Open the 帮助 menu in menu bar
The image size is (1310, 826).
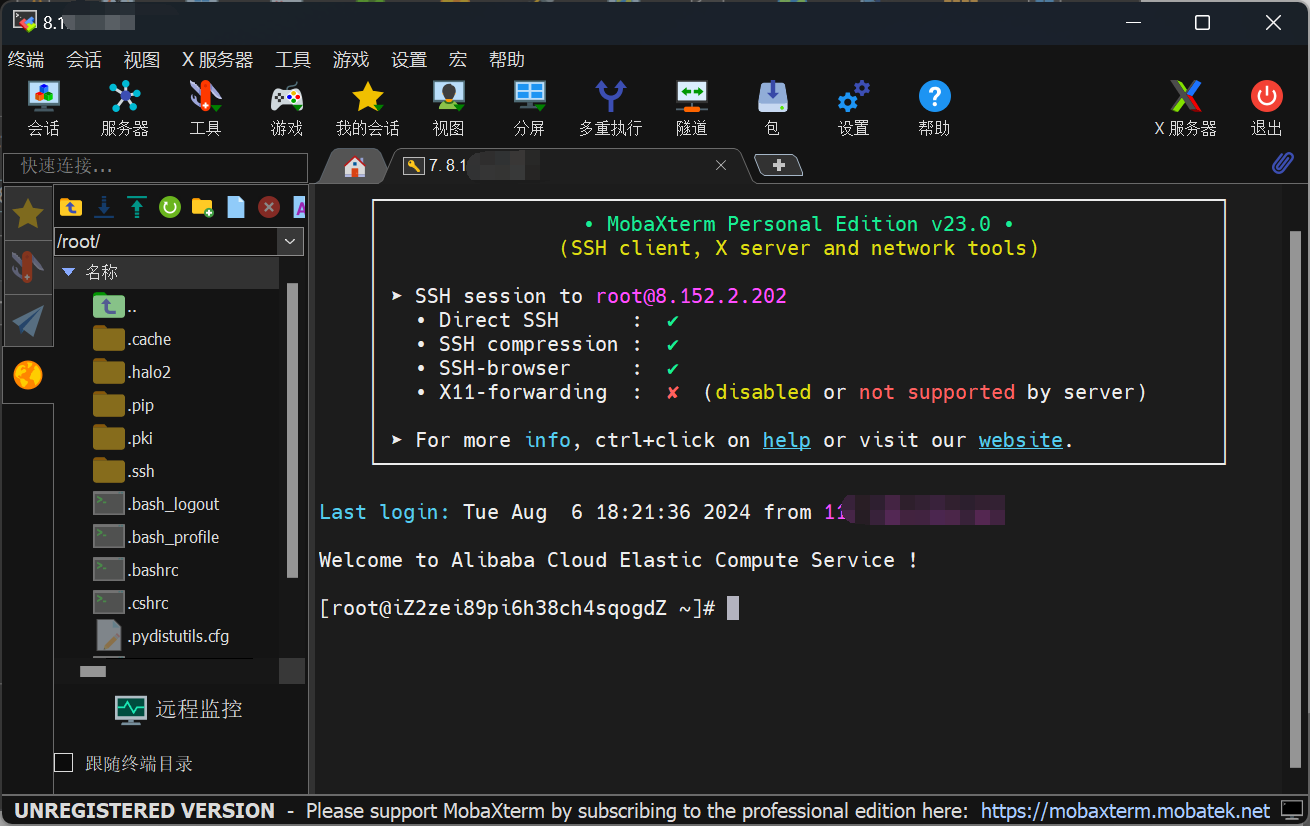(x=507, y=60)
